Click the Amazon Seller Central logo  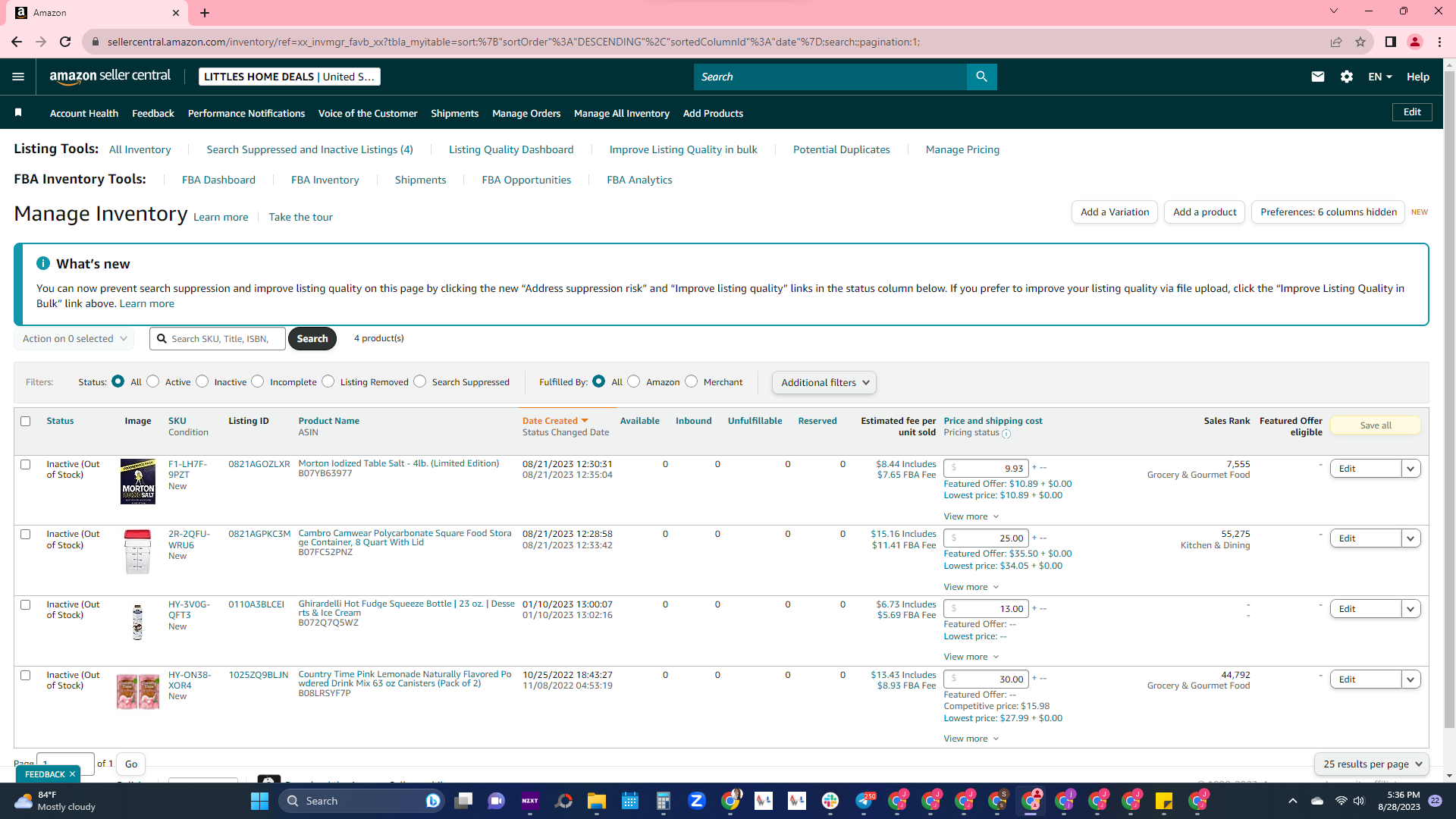click(110, 76)
